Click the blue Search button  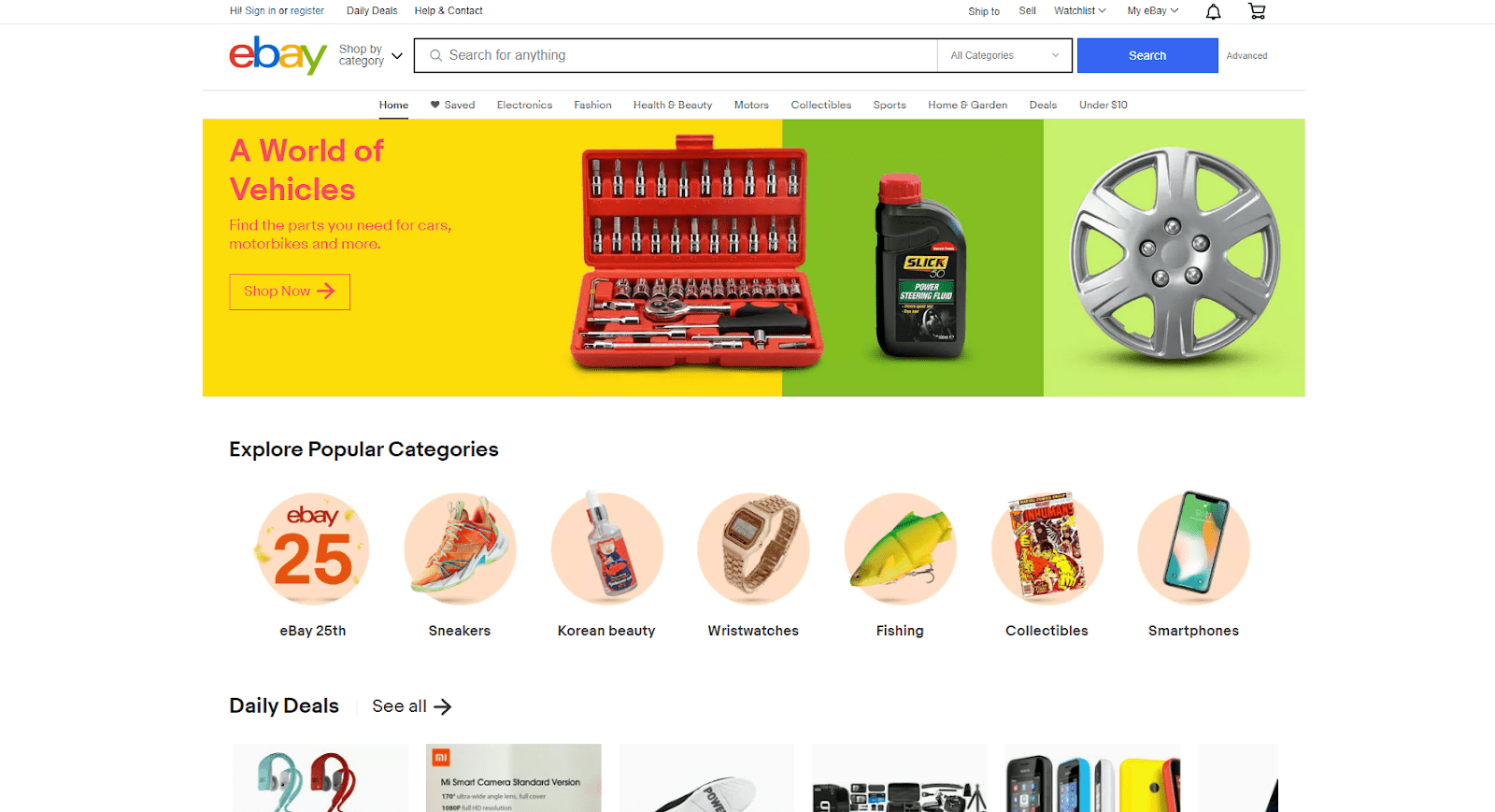coord(1147,55)
